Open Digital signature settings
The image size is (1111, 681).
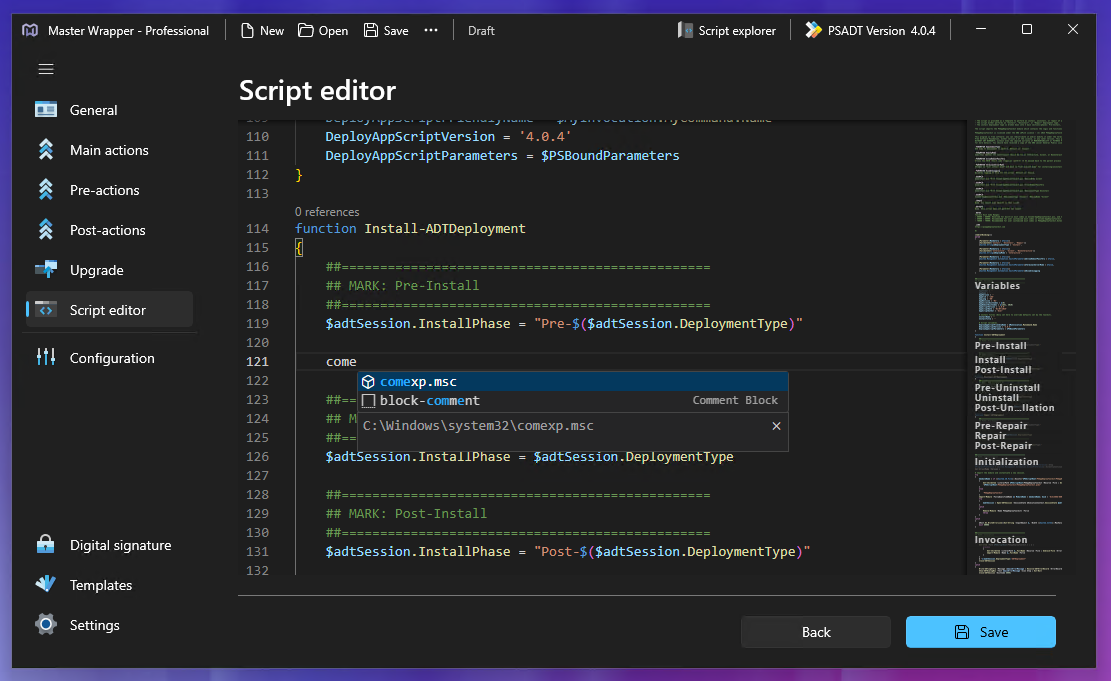(120, 545)
